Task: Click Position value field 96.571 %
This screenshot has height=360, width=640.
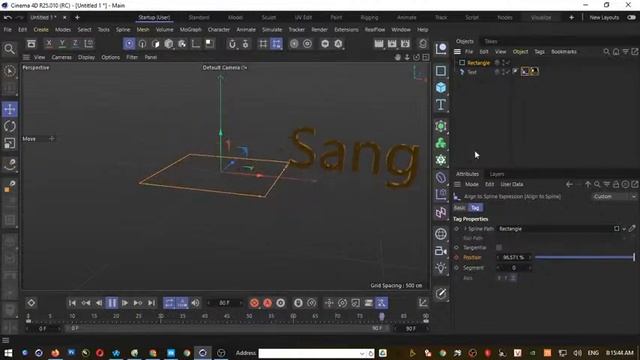Action: click(x=514, y=258)
